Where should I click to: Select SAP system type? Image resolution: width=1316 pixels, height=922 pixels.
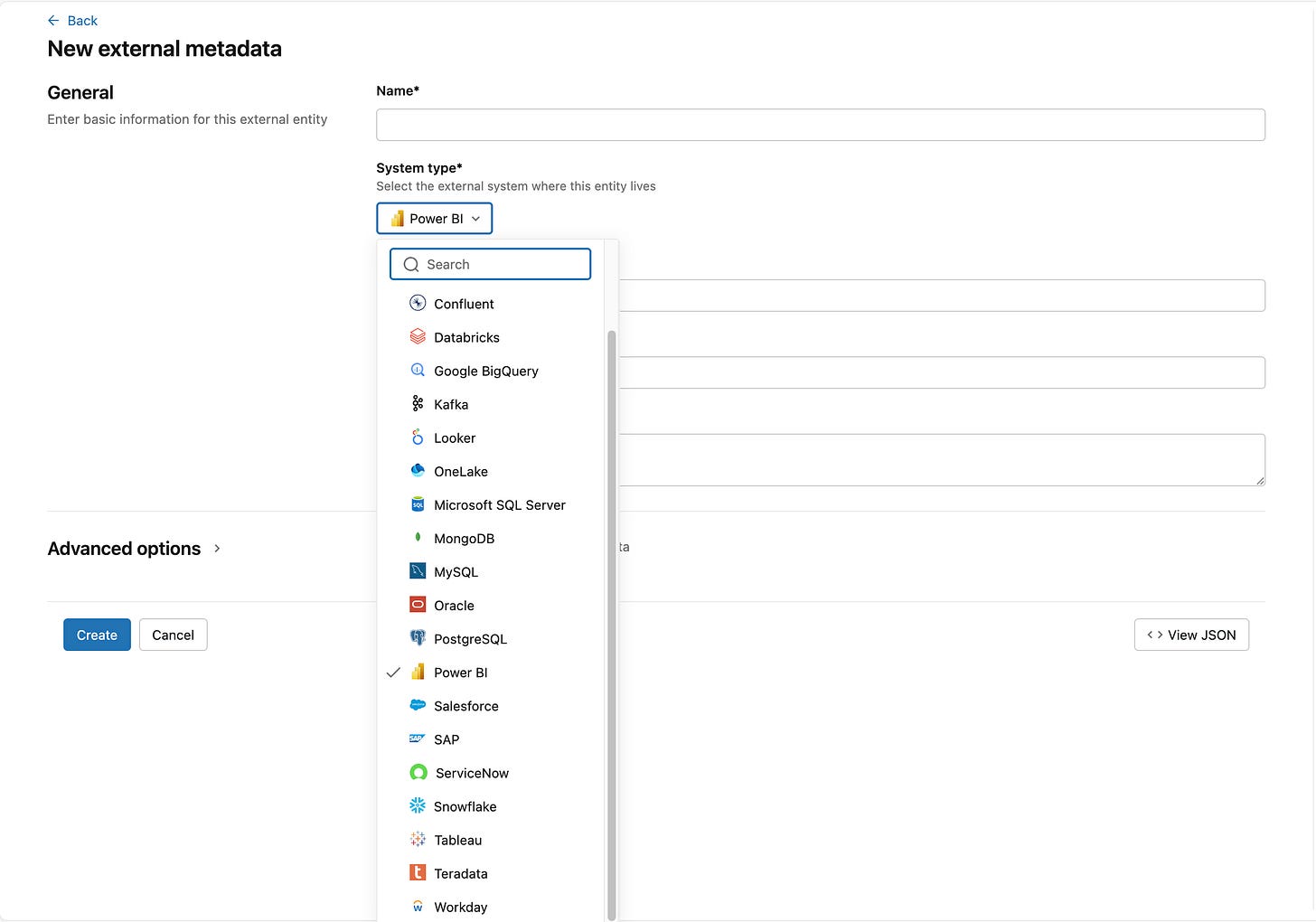click(x=491, y=739)
